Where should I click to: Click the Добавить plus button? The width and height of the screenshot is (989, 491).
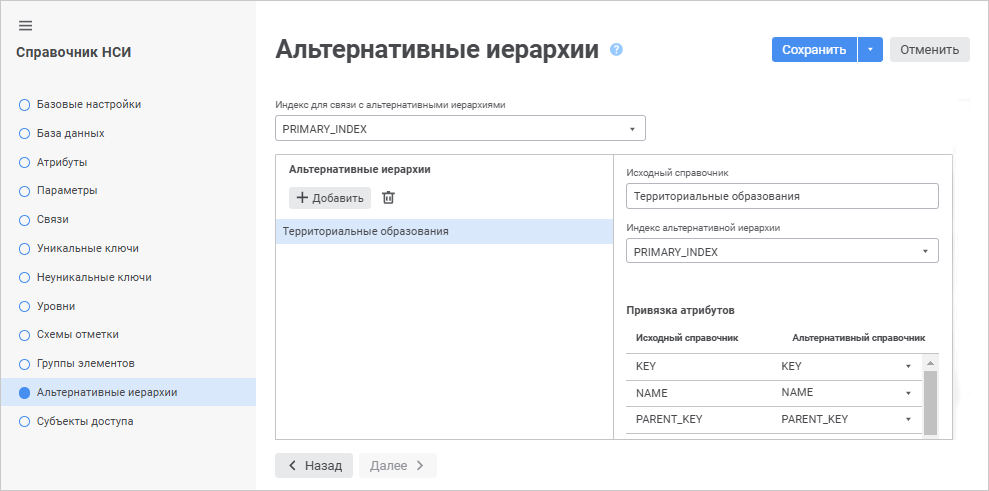tap(330, 198)
